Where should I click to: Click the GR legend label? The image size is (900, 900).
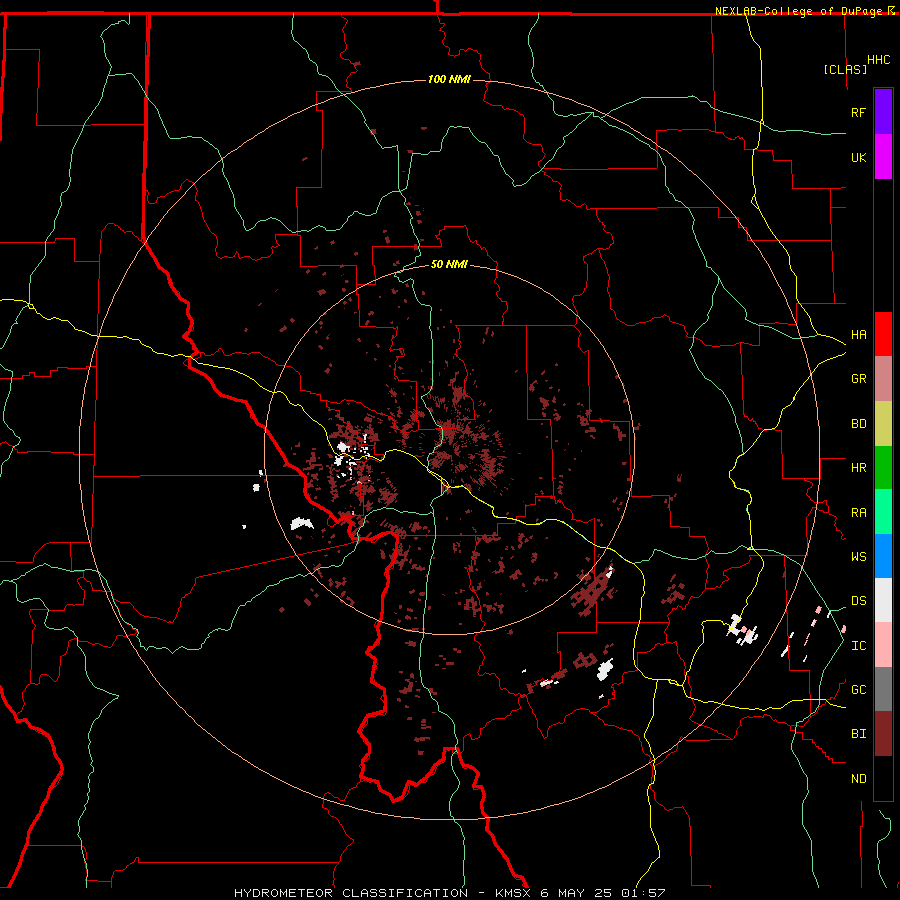pyautogui.click(x=858, y=379)
